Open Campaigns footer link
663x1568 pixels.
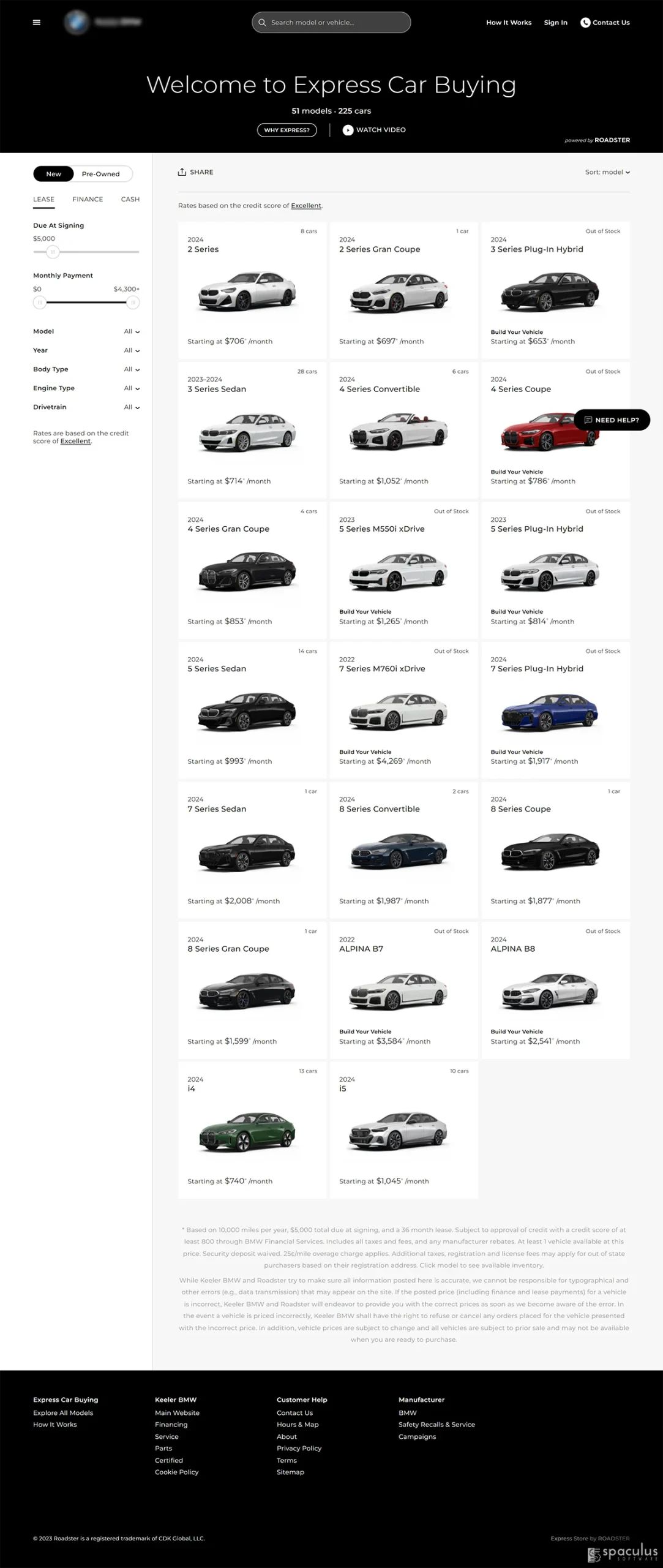pos(418,1437)
